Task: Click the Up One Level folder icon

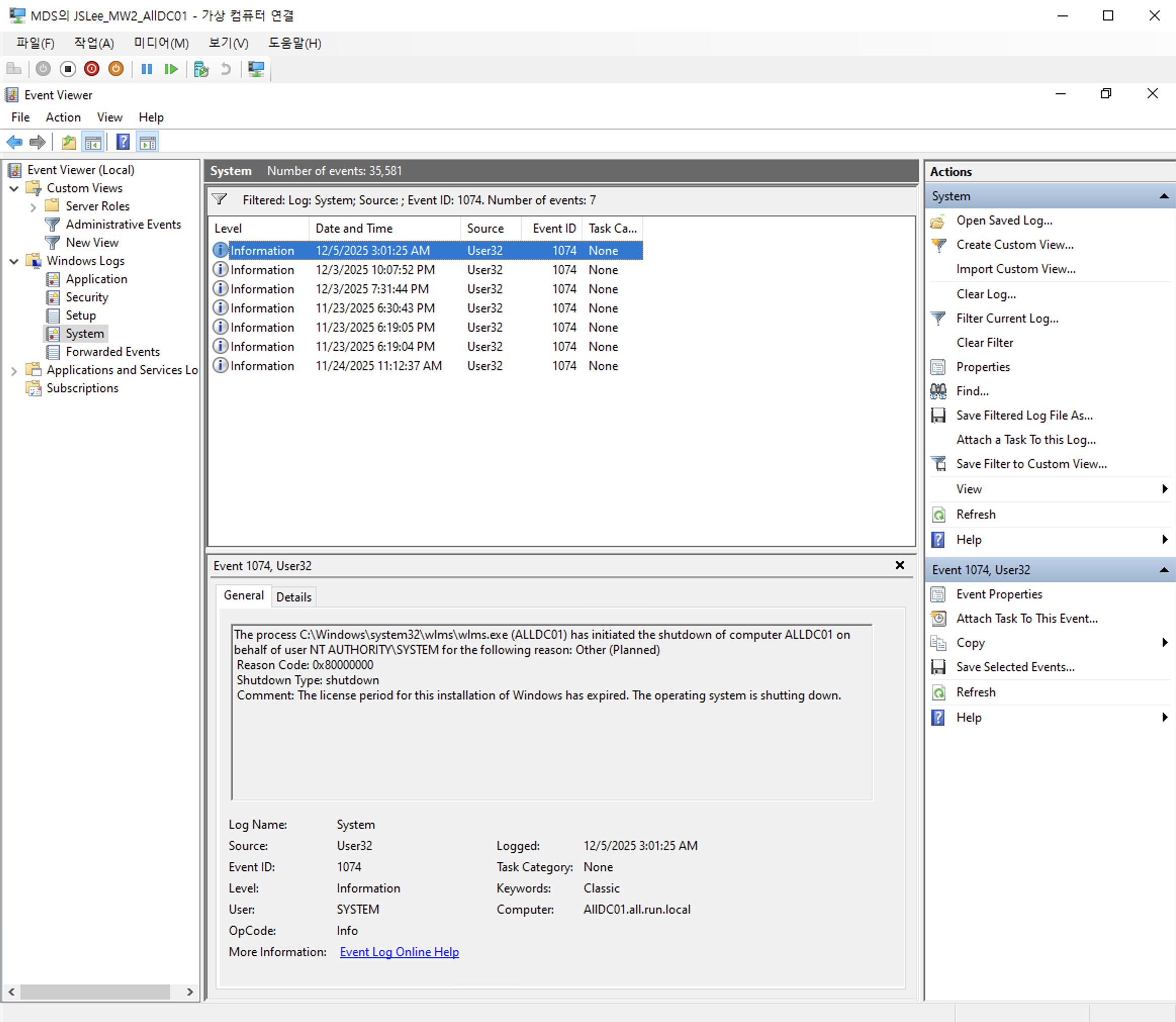Action: [x=69, y=142]
